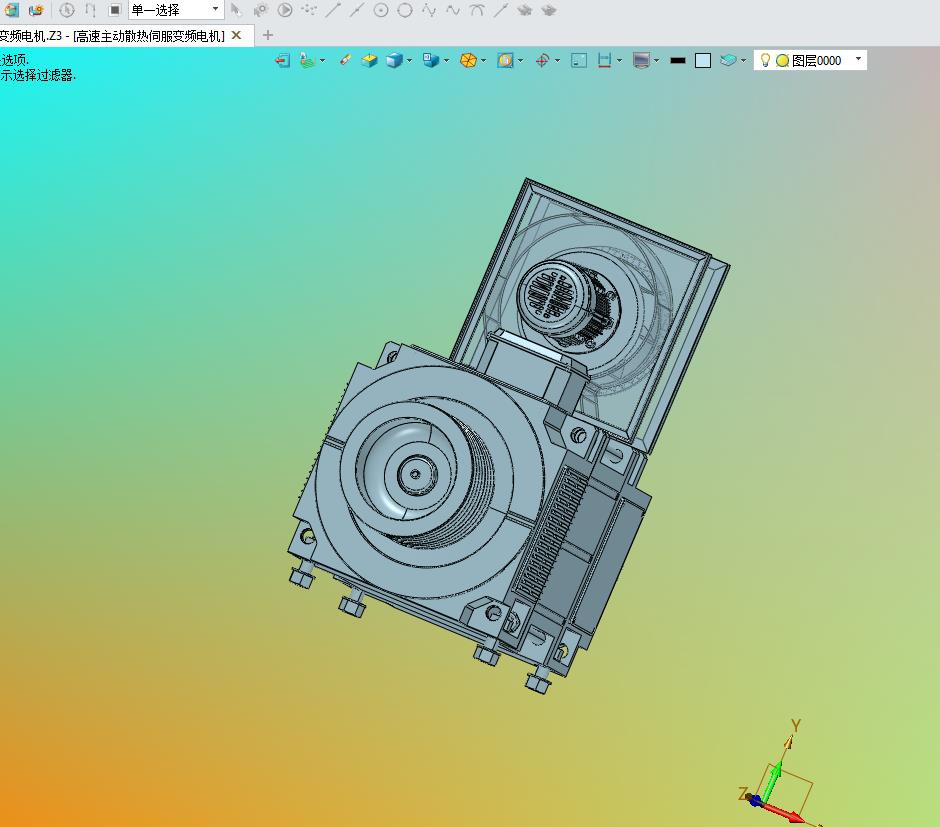Screen dimensions: 940x827
Task: Click the red crosshair target icon
Action: 543,61
